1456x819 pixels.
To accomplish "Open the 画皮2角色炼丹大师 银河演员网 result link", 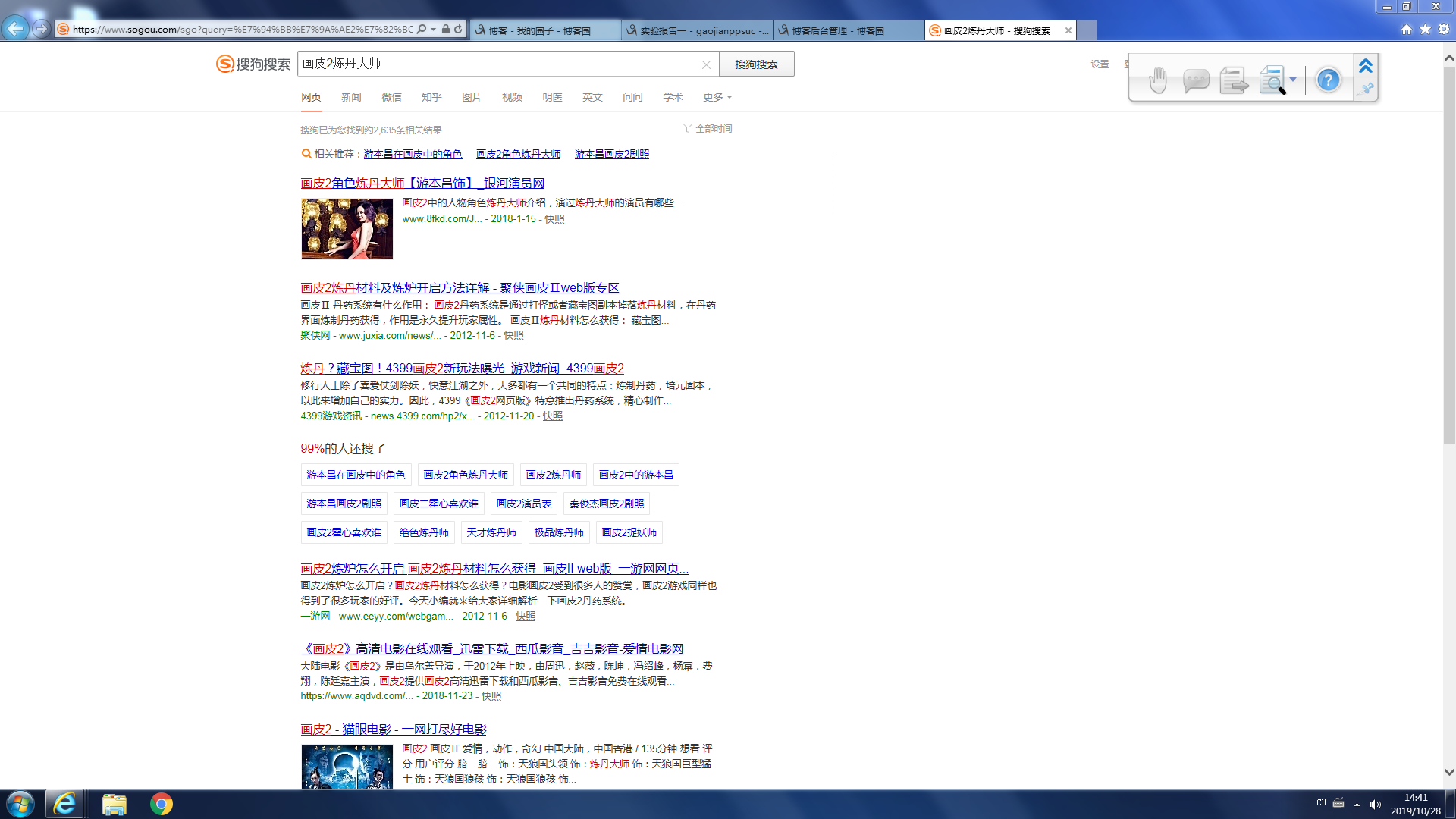I will pos(422,183).
